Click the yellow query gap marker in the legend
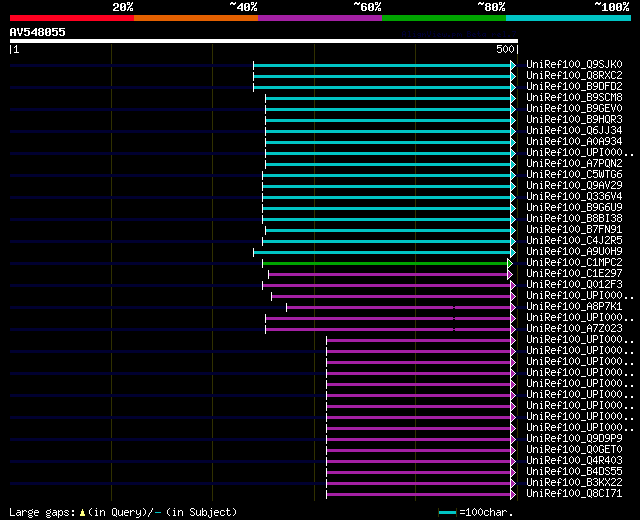This screenshot has height=520, width=640. (82, 513)
